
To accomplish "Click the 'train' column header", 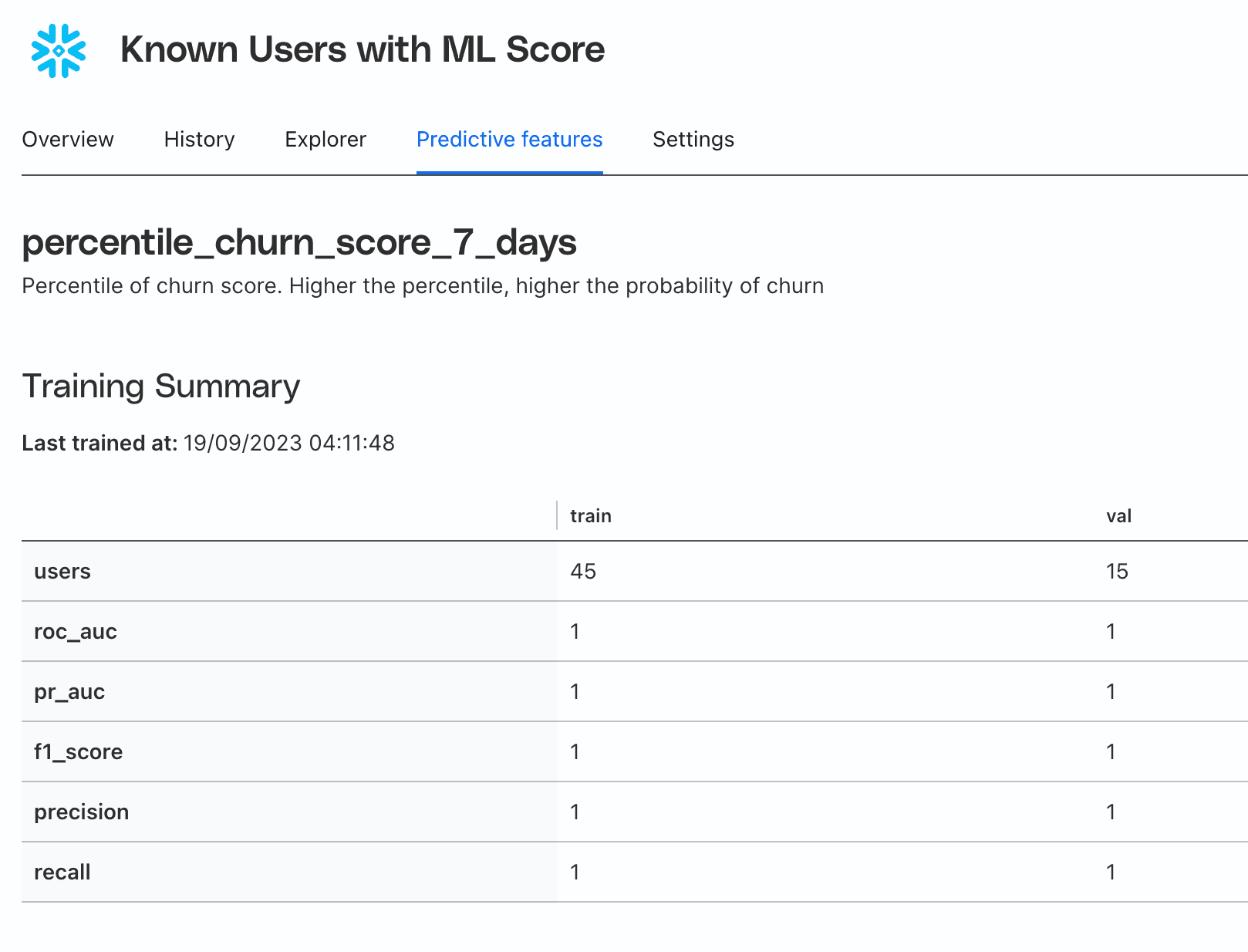I will [x=590, y=516].
